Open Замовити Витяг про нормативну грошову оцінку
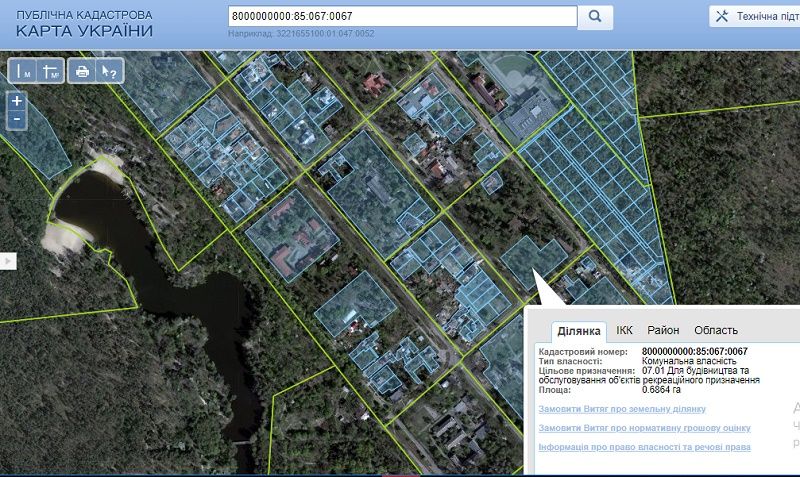Screen dimensions: 800x477 (x=644, y=427)
